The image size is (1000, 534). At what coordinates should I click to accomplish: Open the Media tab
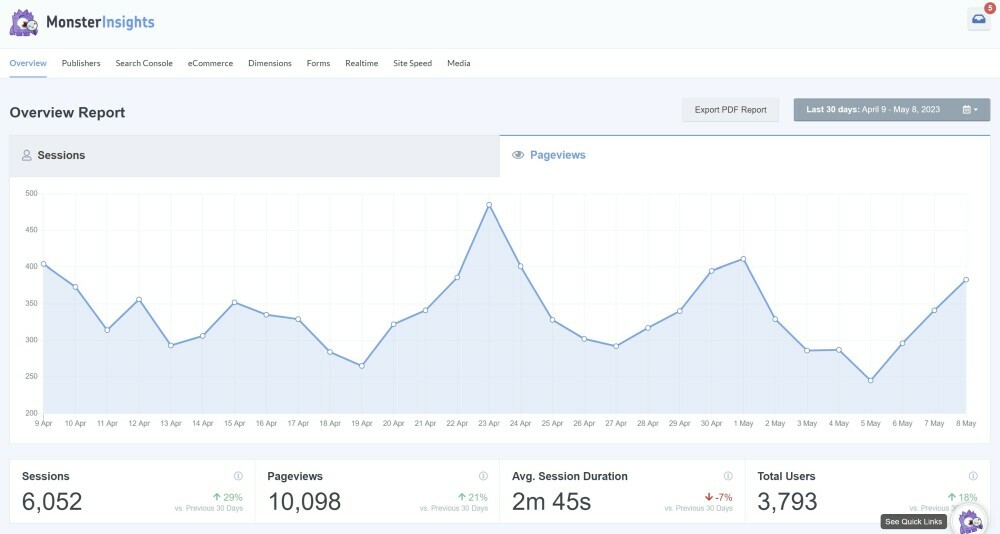click(x=458, y=63)
